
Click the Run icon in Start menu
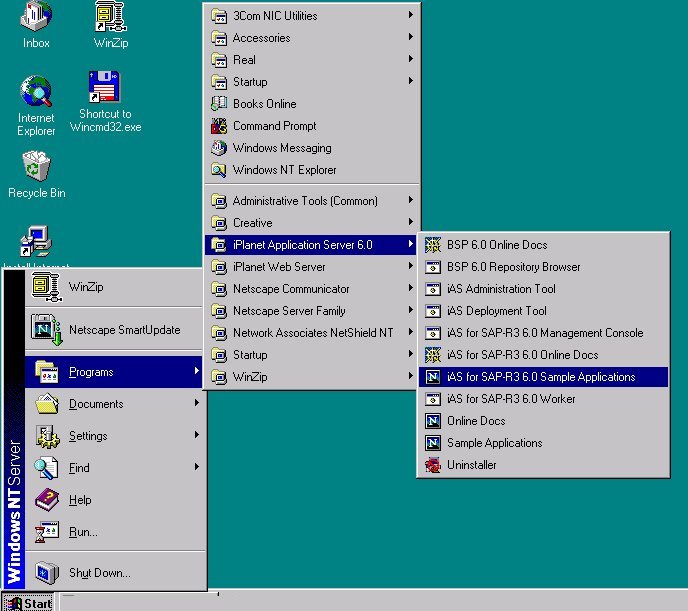[x=47, y=532]
